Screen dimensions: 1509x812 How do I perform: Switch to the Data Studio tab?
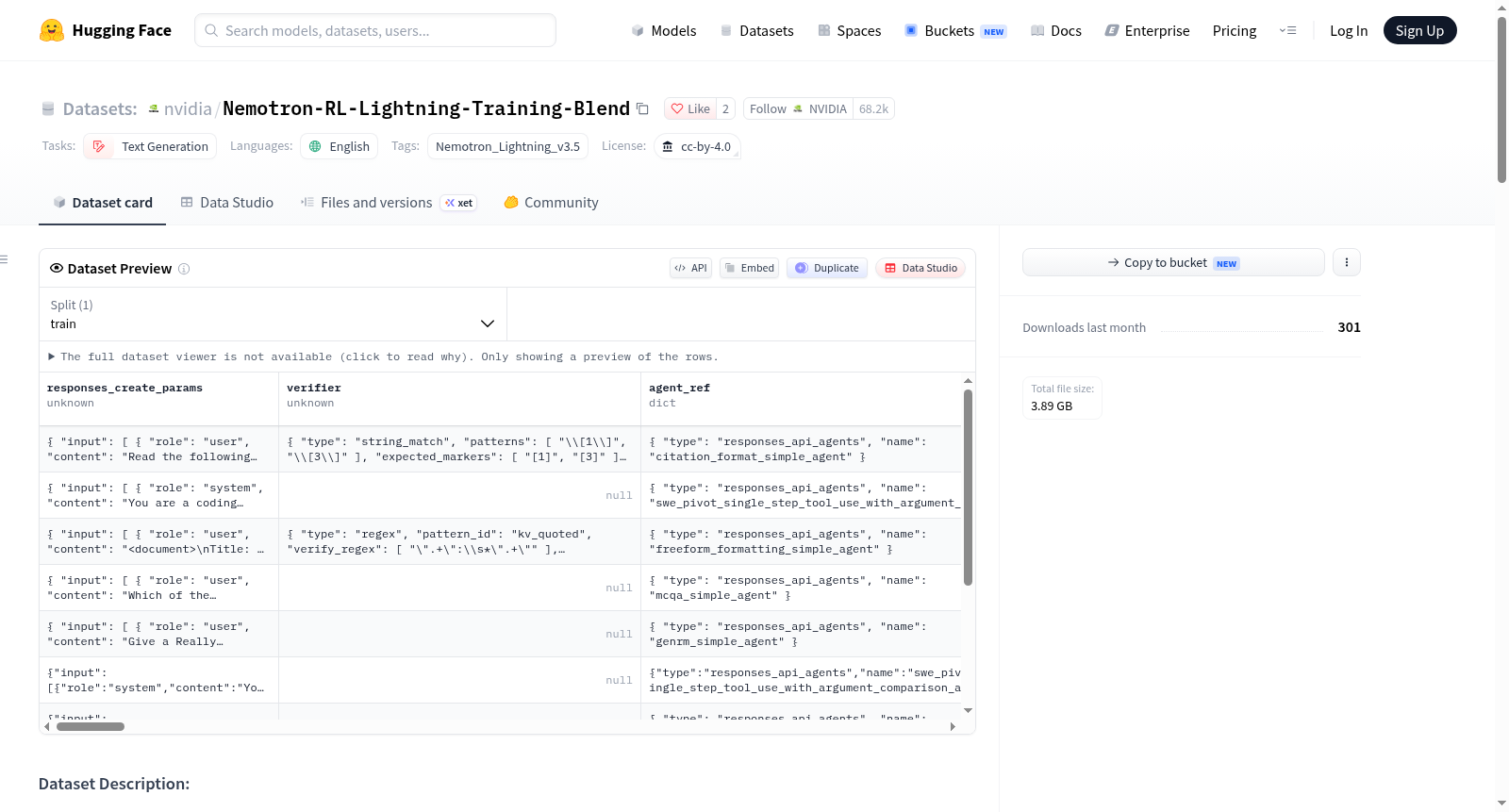pos(227,202)
